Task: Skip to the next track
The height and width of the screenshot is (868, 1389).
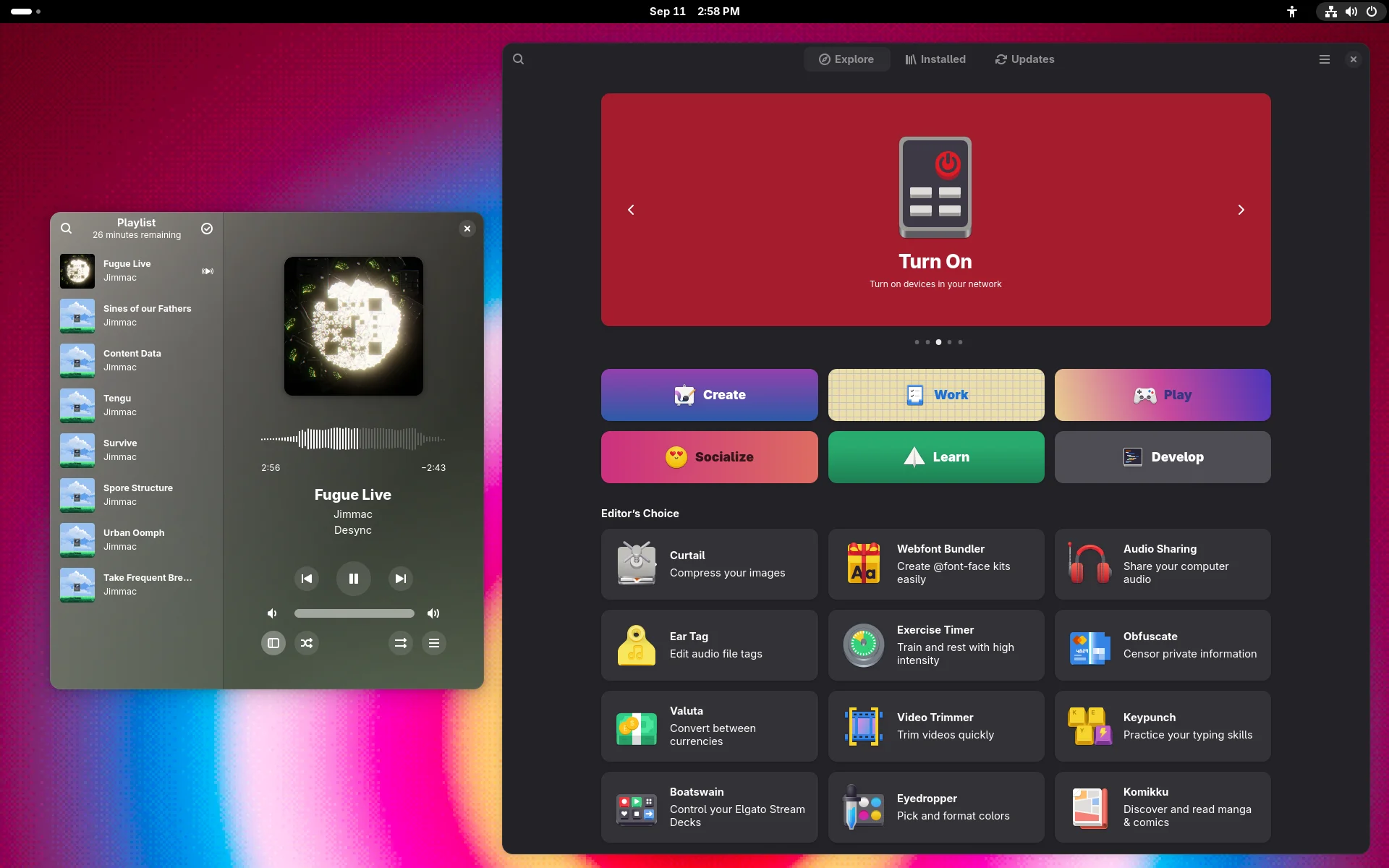Action: pos(400,579)
